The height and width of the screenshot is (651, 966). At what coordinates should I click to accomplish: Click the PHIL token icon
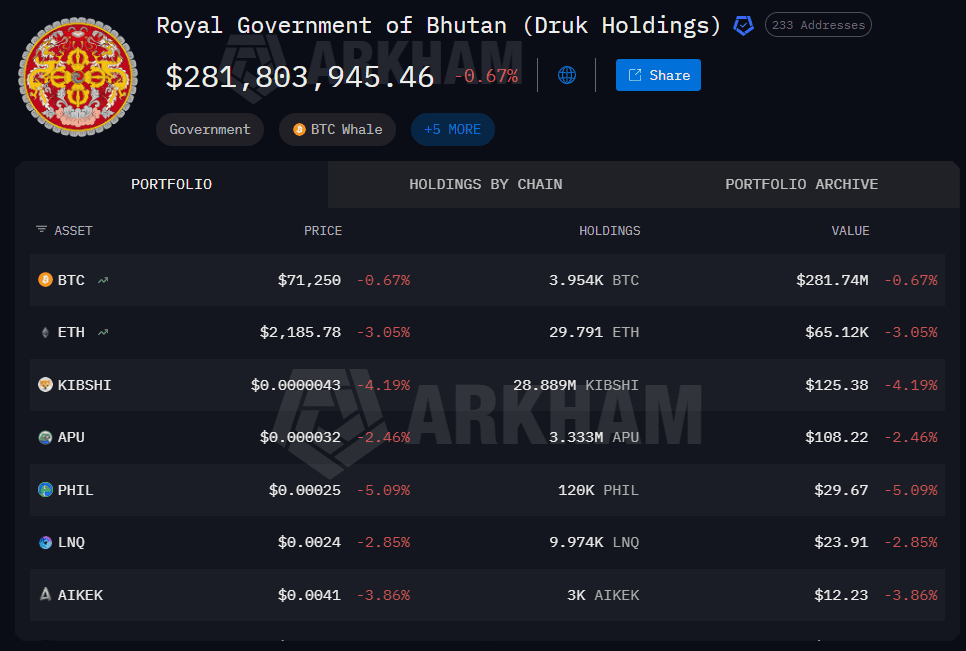pyautogui.click(x=45, y=490)
